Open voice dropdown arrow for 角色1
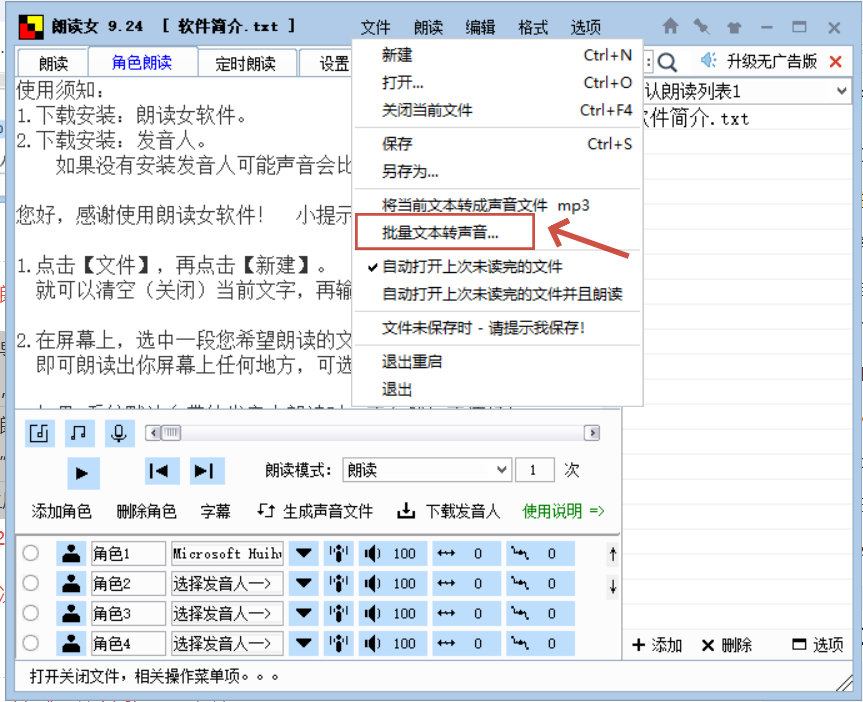Screen dimensions: 863x702 (304, 553)
